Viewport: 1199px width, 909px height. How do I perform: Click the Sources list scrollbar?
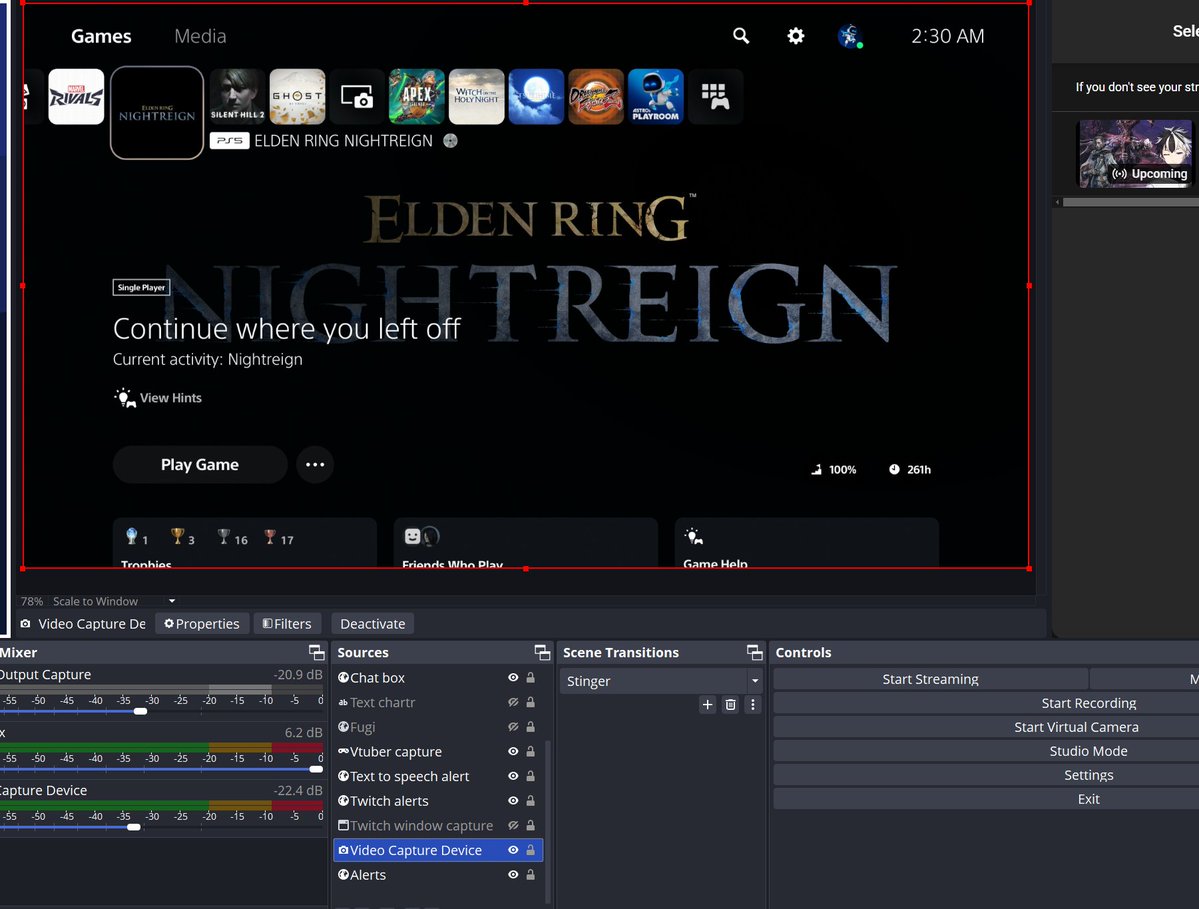(548, 822)
